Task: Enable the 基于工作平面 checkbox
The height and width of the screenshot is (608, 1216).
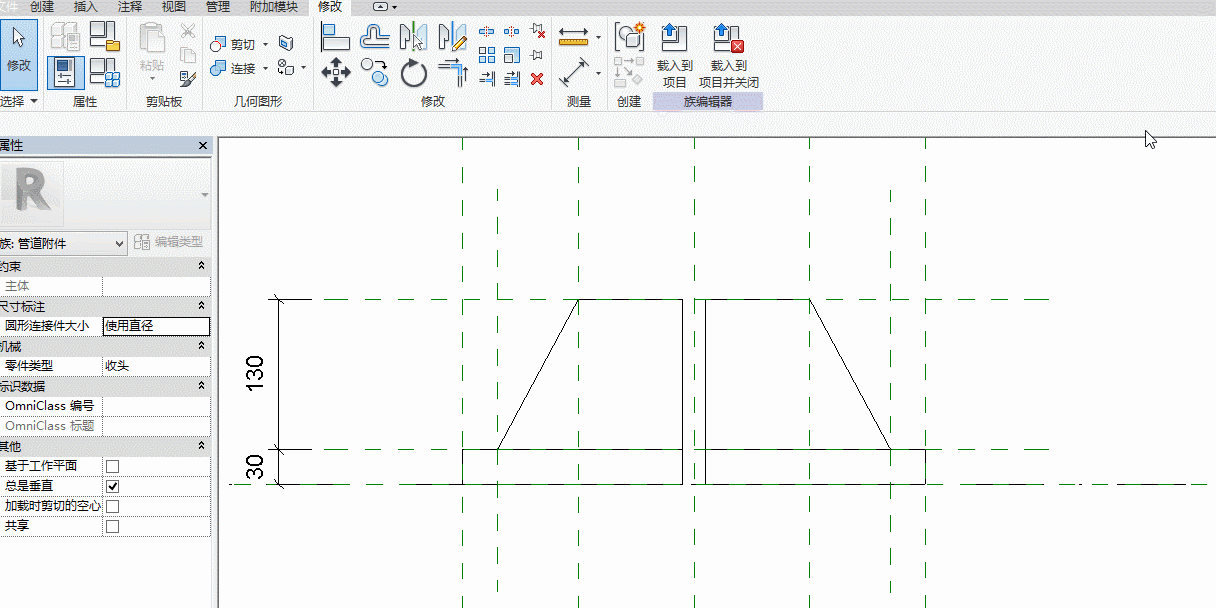Action: coord(112,466)
